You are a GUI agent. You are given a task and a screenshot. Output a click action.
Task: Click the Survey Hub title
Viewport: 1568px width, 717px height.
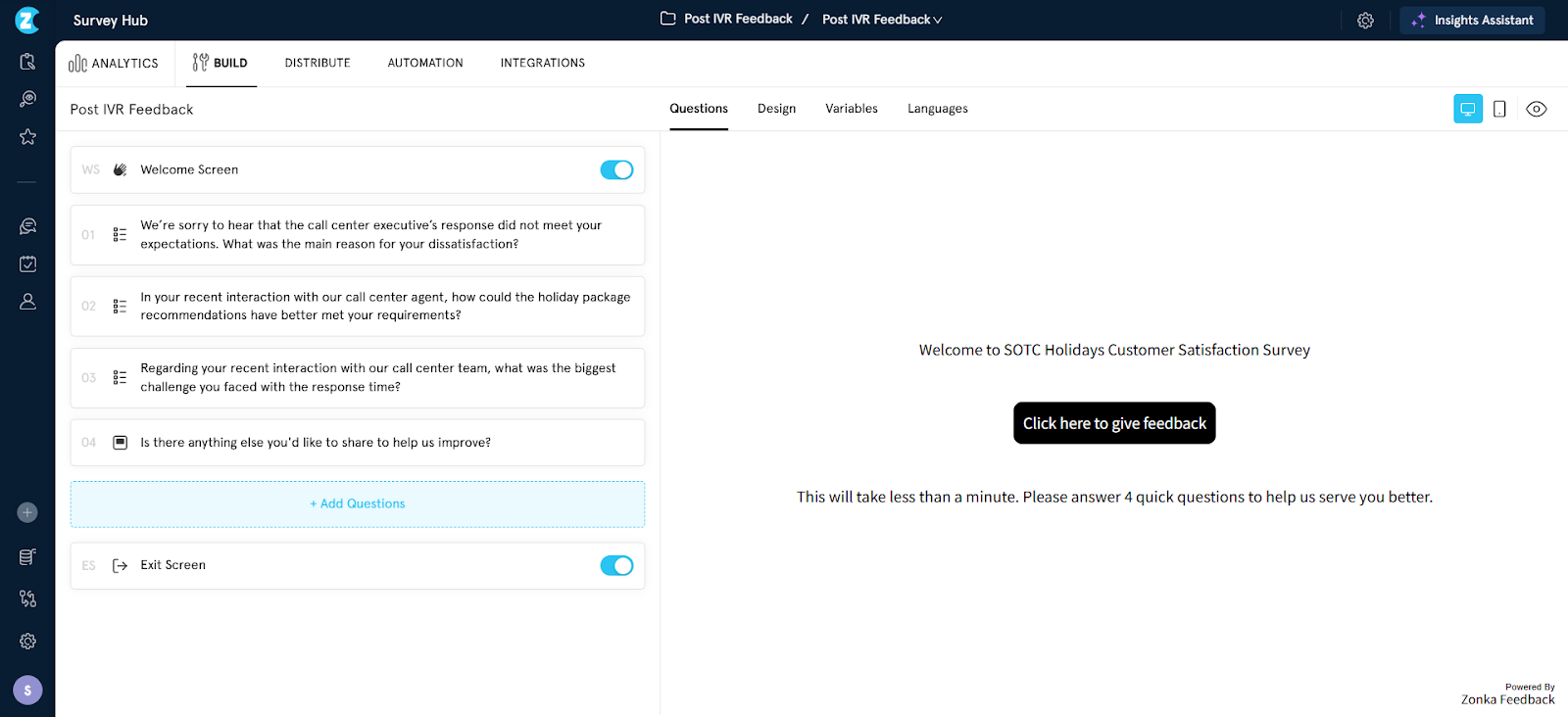click(x=111, y=21)
